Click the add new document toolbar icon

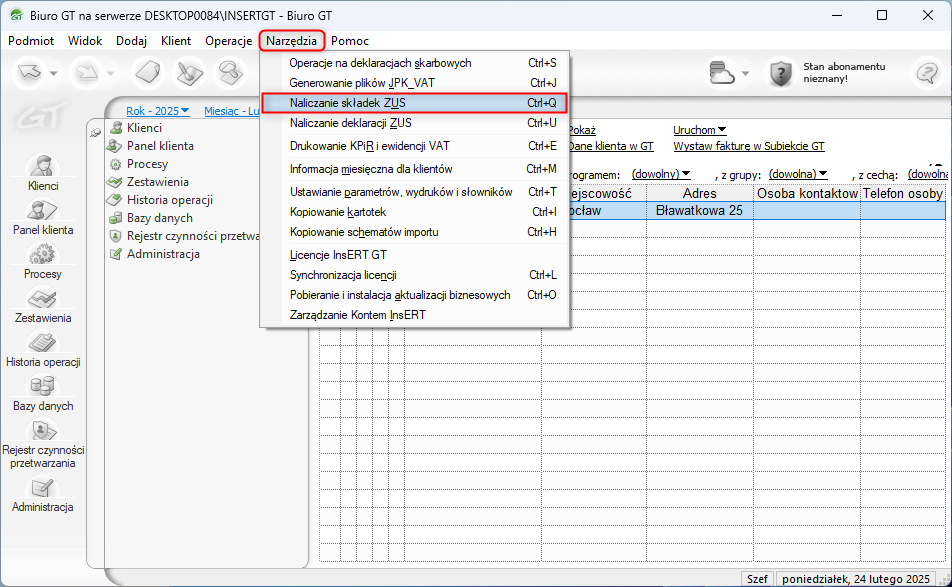(x=148, y=73)
